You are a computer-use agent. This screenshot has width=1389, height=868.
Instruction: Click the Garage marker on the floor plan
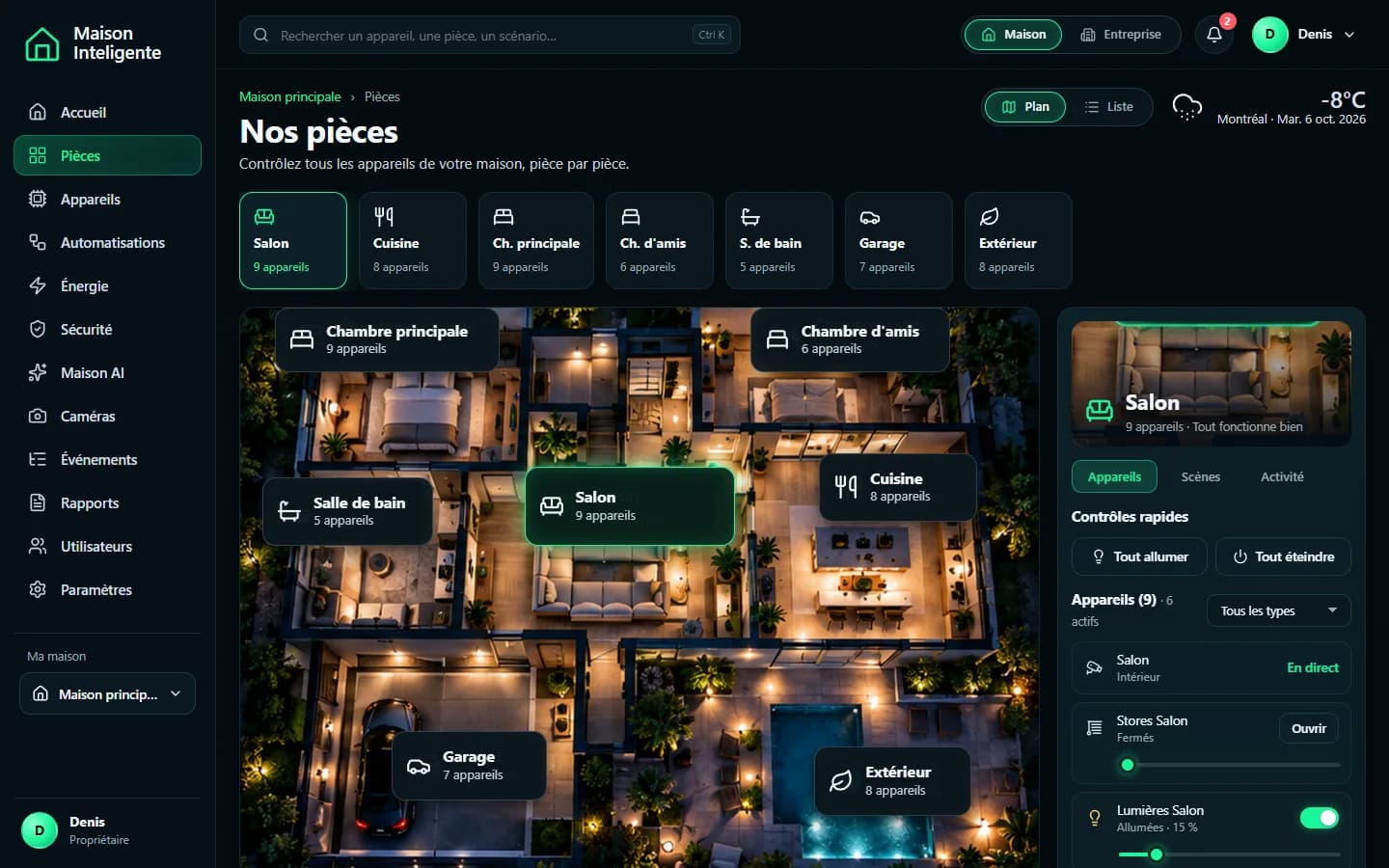470,766
